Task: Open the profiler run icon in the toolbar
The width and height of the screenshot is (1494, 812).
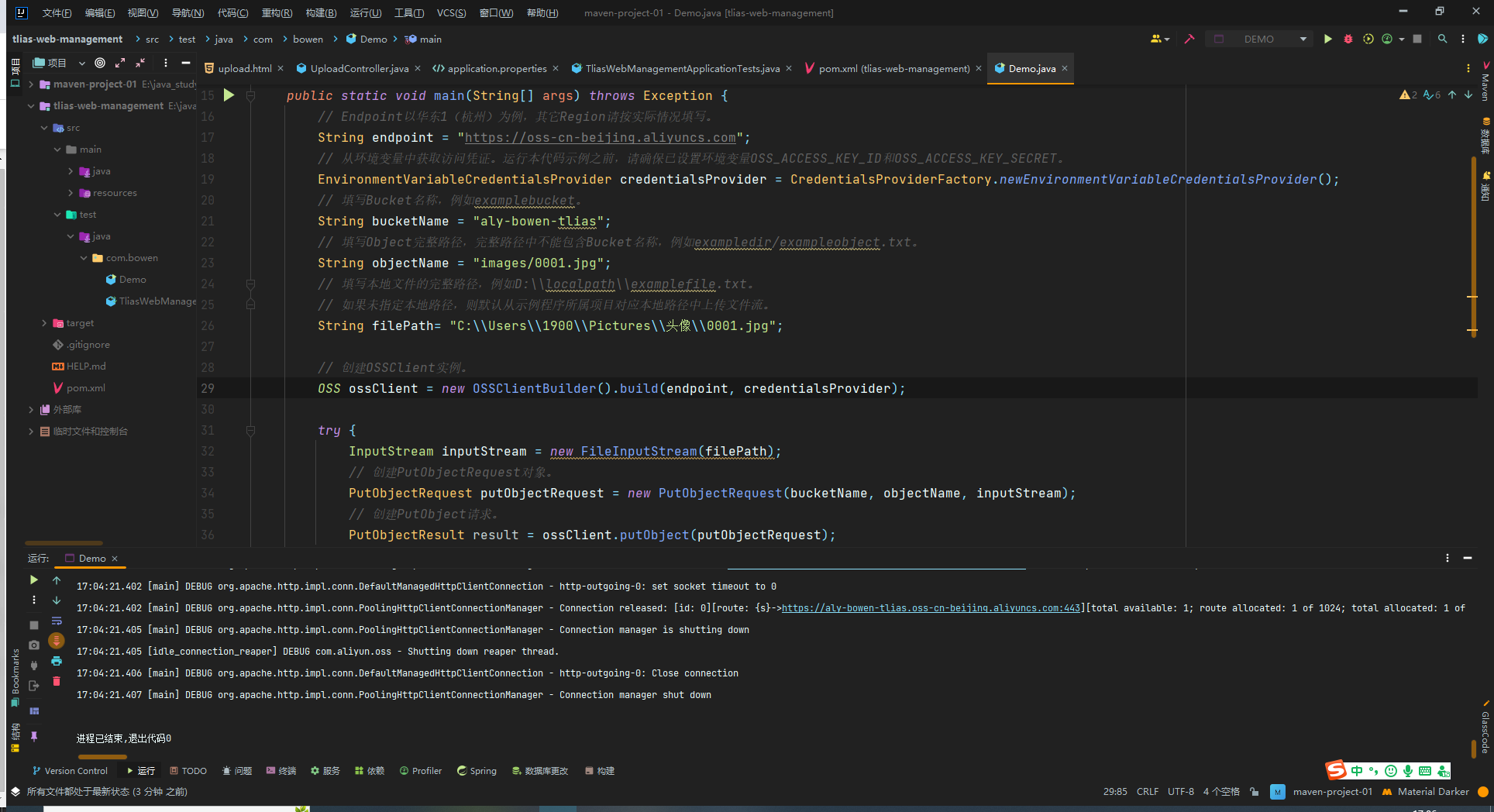Action: pyautogui.click(x=1387, y=39)
